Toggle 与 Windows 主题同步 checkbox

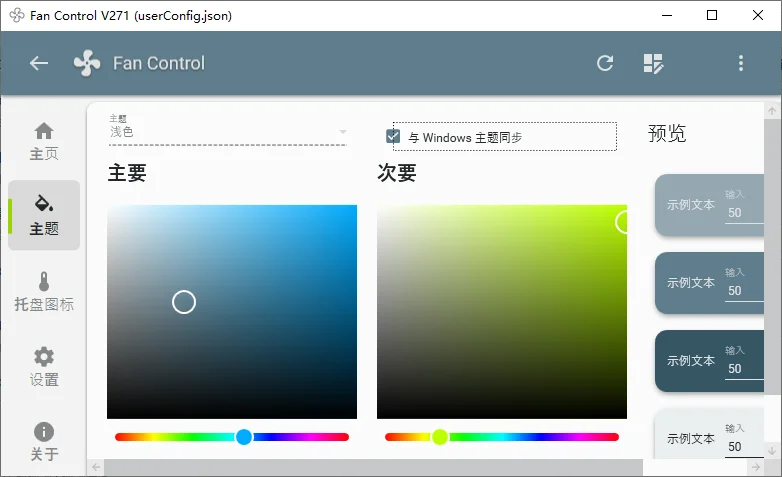coord(393,136)
